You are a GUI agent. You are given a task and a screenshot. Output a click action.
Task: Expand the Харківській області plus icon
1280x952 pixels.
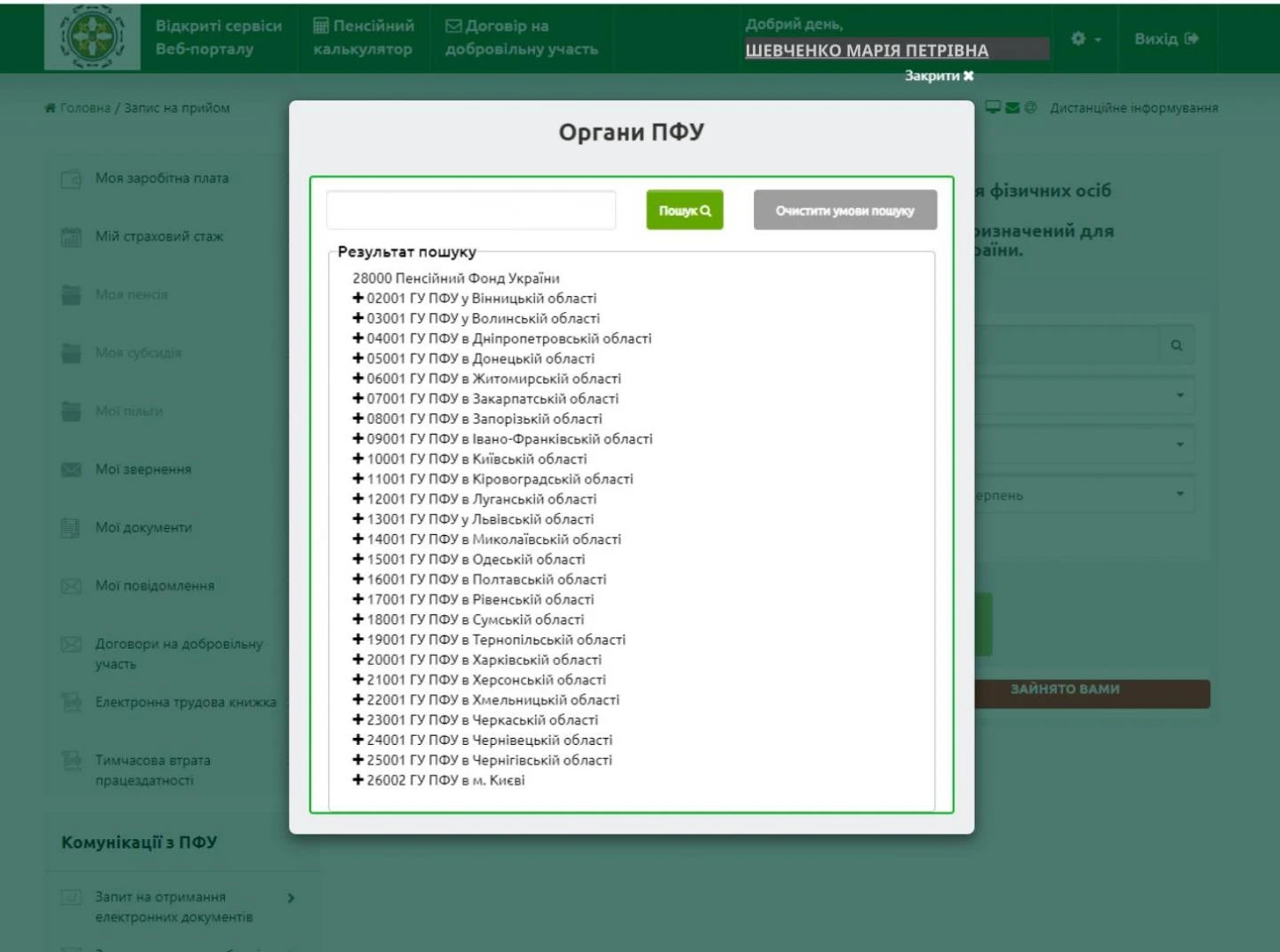(x=358, y=660)
